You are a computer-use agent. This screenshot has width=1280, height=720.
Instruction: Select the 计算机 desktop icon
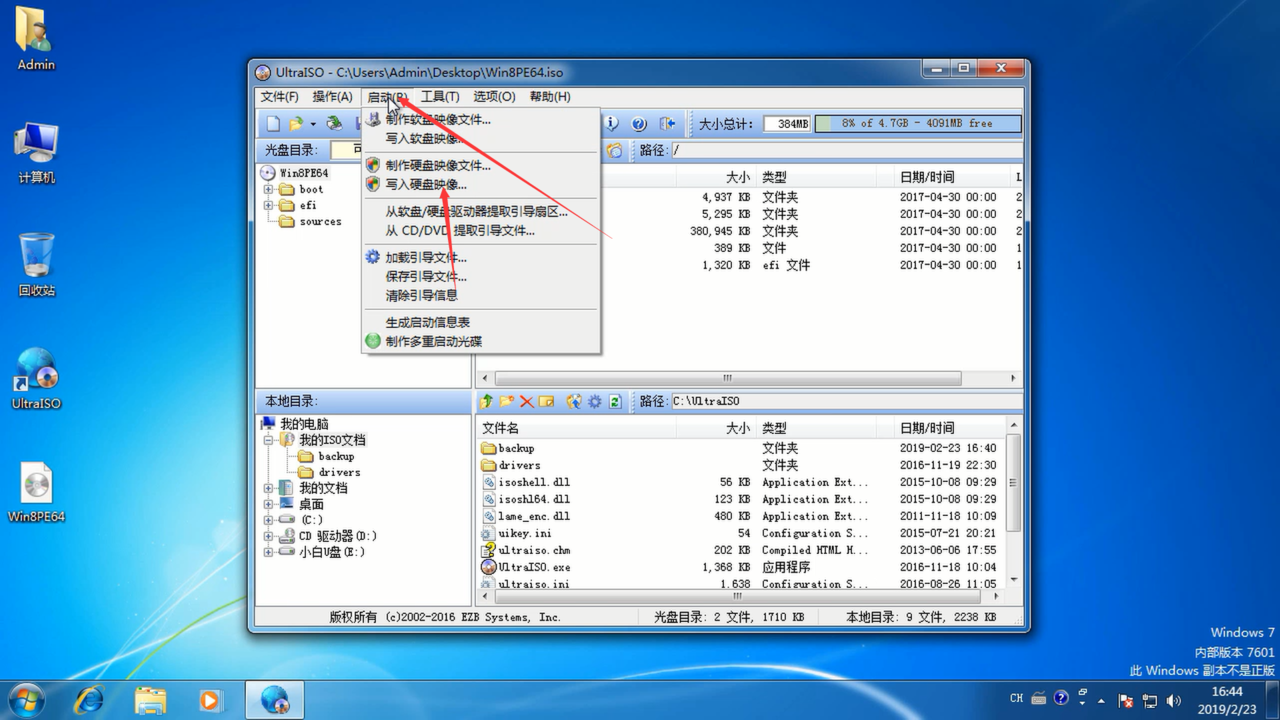click(36, 152)
